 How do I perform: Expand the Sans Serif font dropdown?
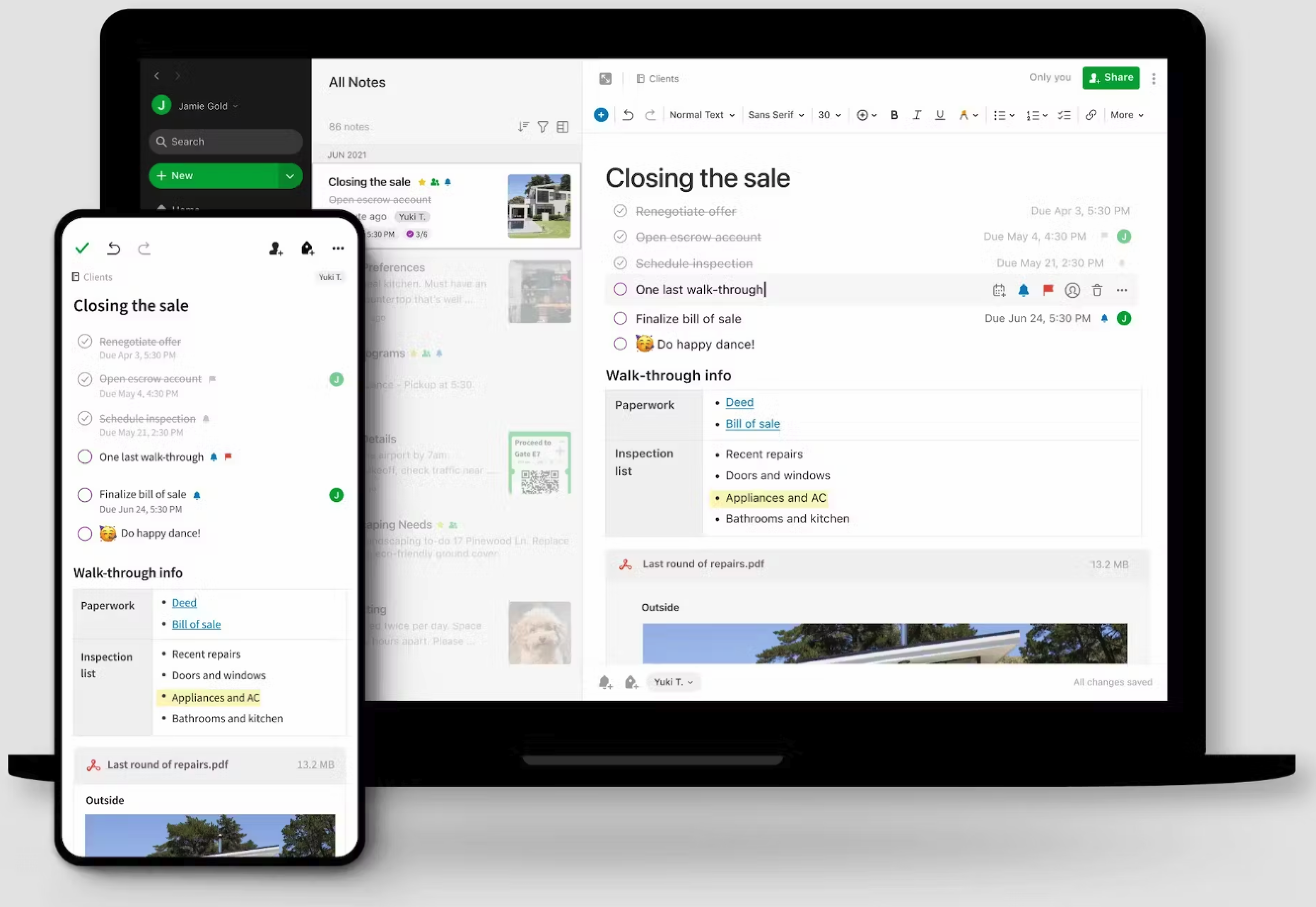(x=775, y=114)
